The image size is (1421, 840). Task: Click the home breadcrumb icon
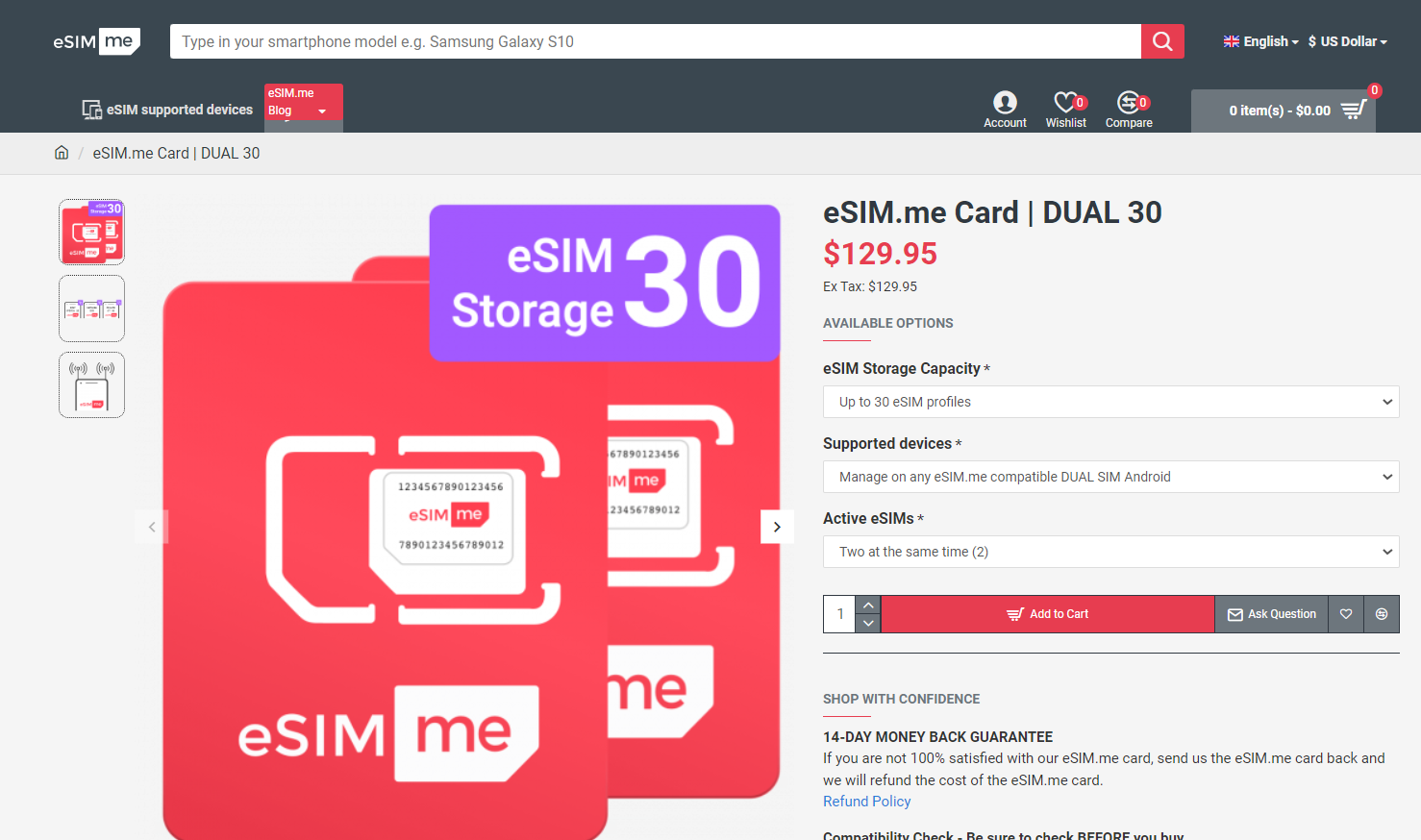point(62,153)
